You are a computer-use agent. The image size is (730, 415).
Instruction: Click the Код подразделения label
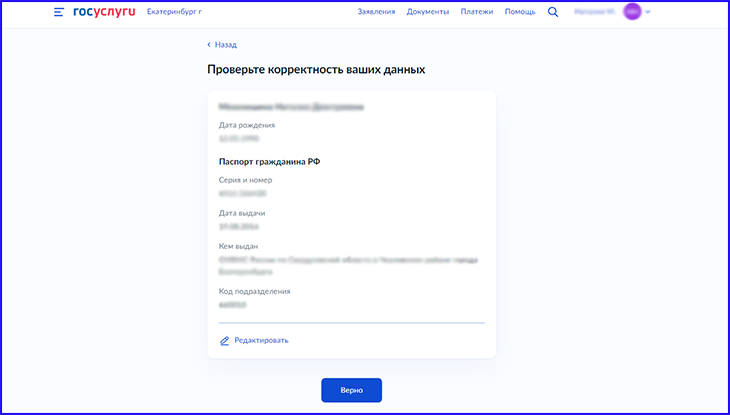tap(254, 291)
